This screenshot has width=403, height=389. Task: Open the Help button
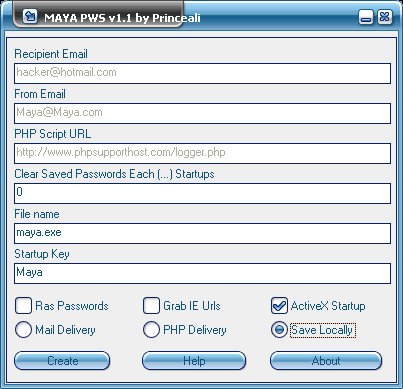(194, 361)
